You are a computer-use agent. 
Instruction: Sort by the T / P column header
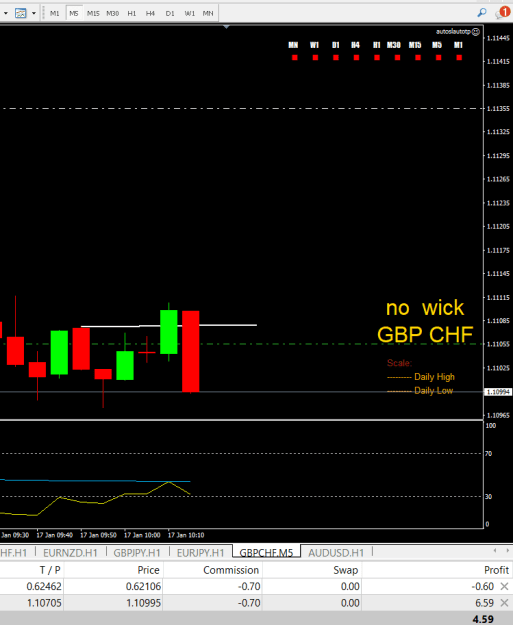click(32, 570)
